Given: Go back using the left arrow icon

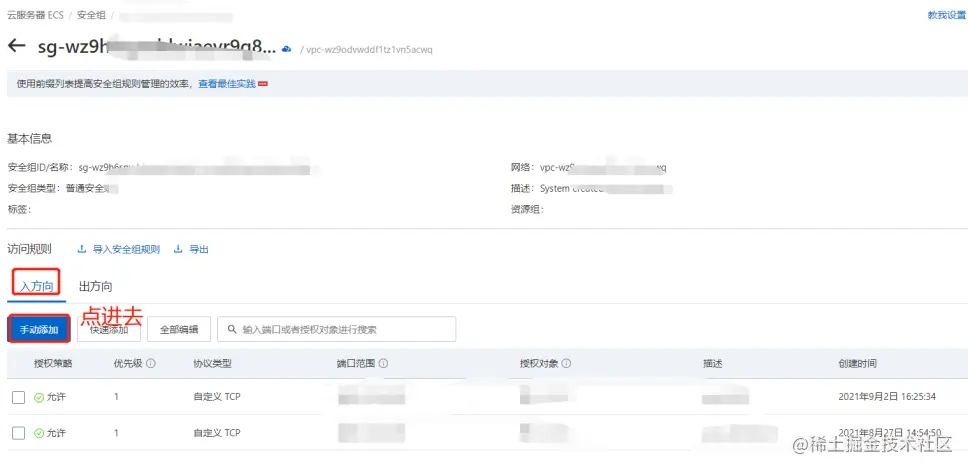Looking at the screenshot, I should pos(16,46).
